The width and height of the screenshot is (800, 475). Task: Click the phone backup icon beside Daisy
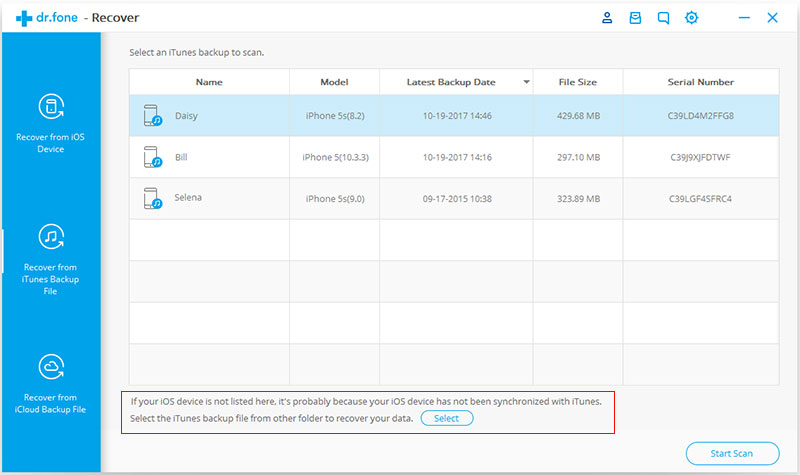pos(153,115)
